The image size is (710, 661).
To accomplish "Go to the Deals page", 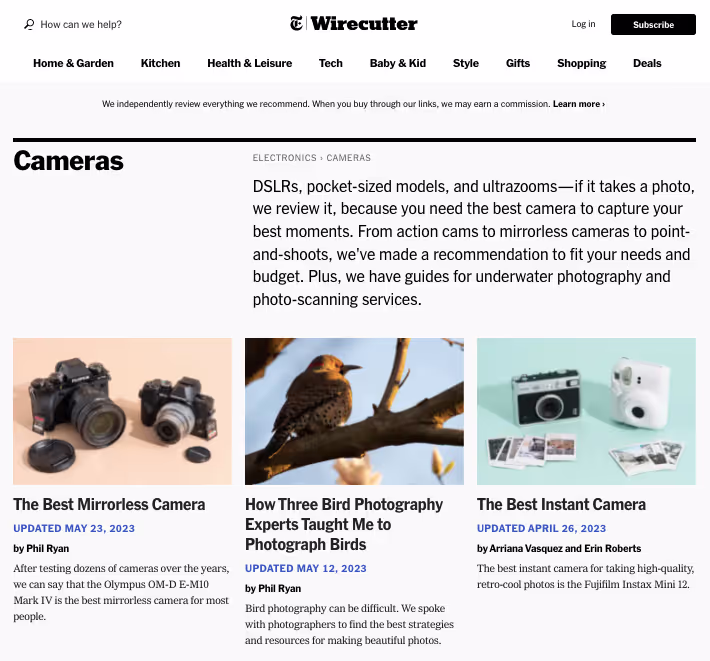I will coord(647,63).
